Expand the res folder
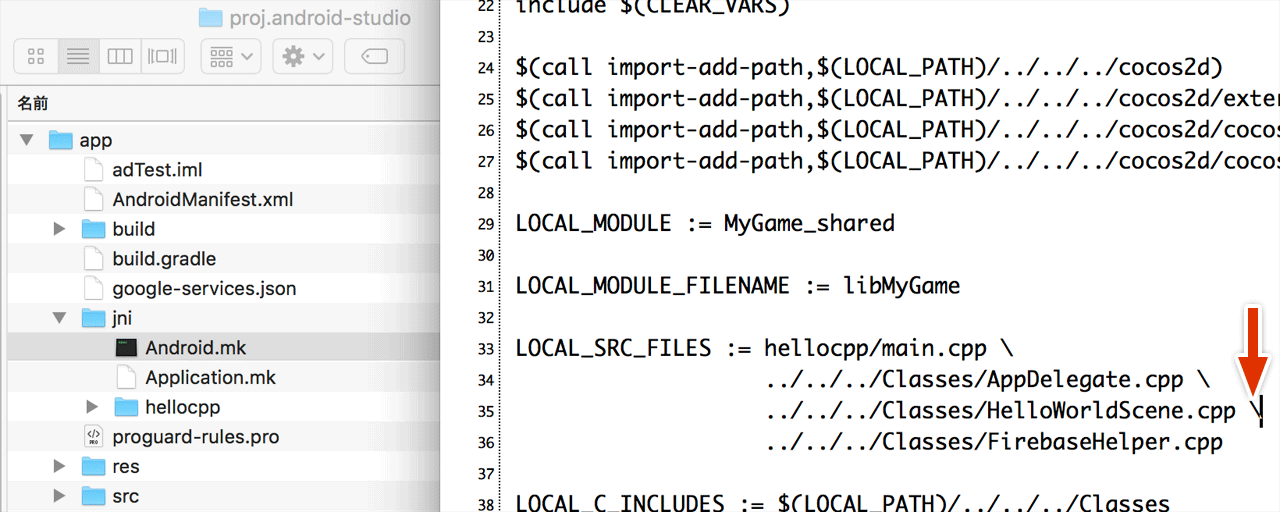Image resolution: width=1280 pixels, height=512 pixels. click(60, 467)
